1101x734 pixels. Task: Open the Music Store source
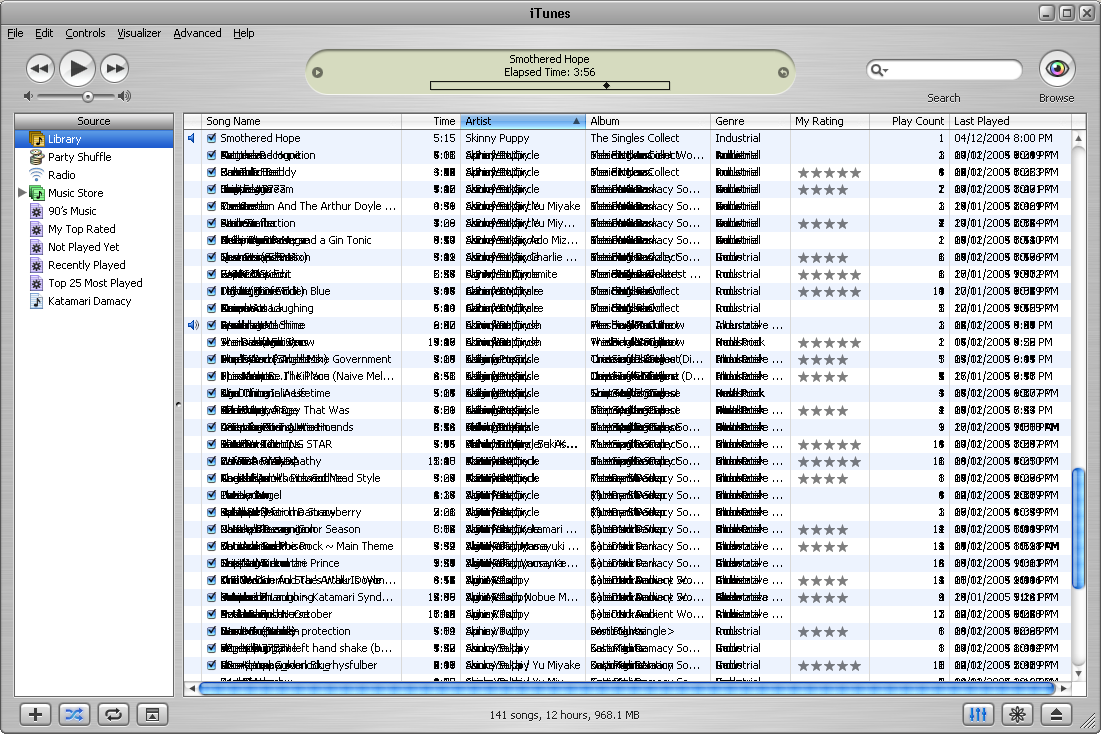pos(75,193)
